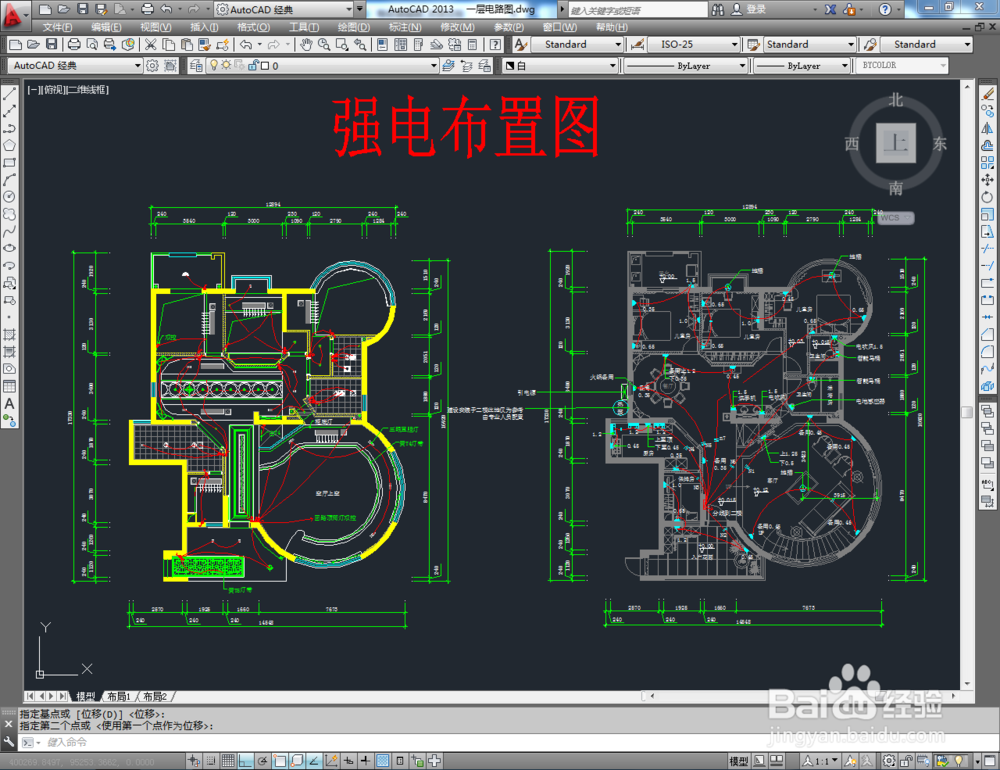Click the Plot printer icon
The width and height of the screenshot is (1000, 770).
point(74,44)
